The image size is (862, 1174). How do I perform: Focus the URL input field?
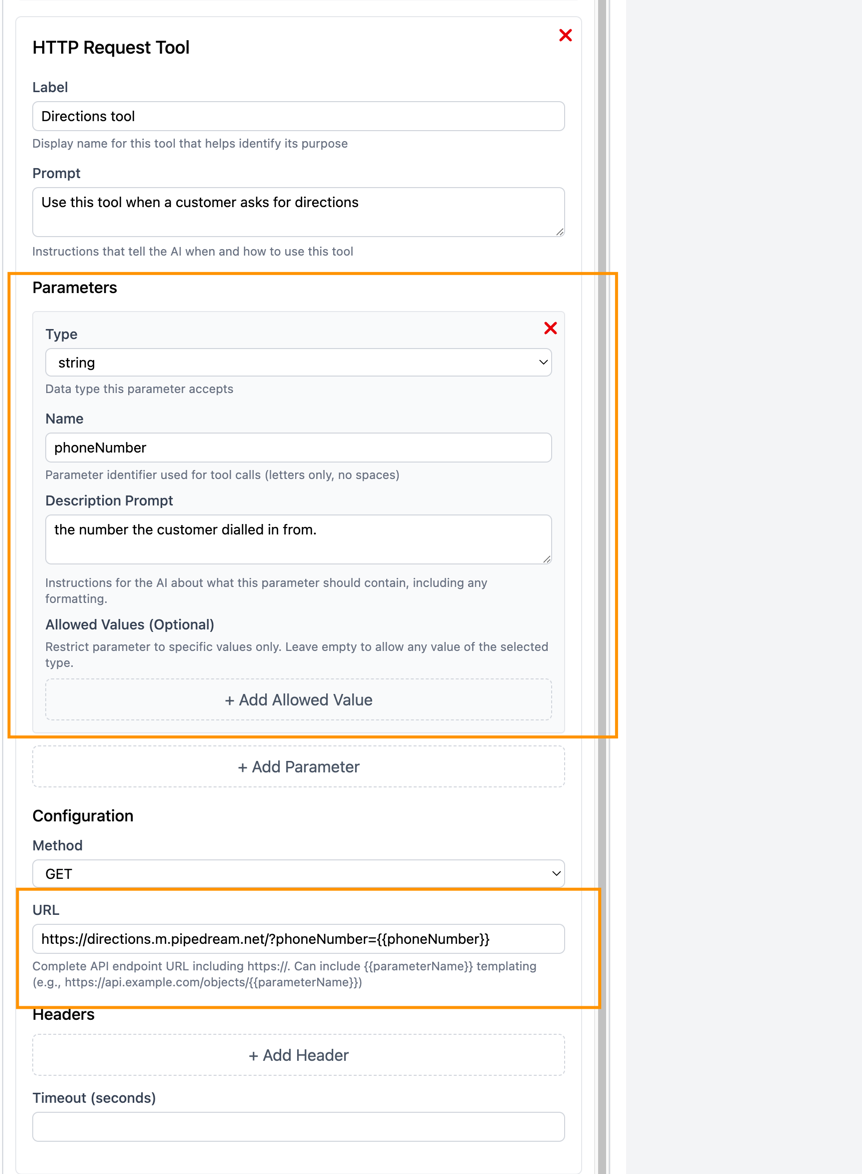pyautogui.click(x=298, y=939)
